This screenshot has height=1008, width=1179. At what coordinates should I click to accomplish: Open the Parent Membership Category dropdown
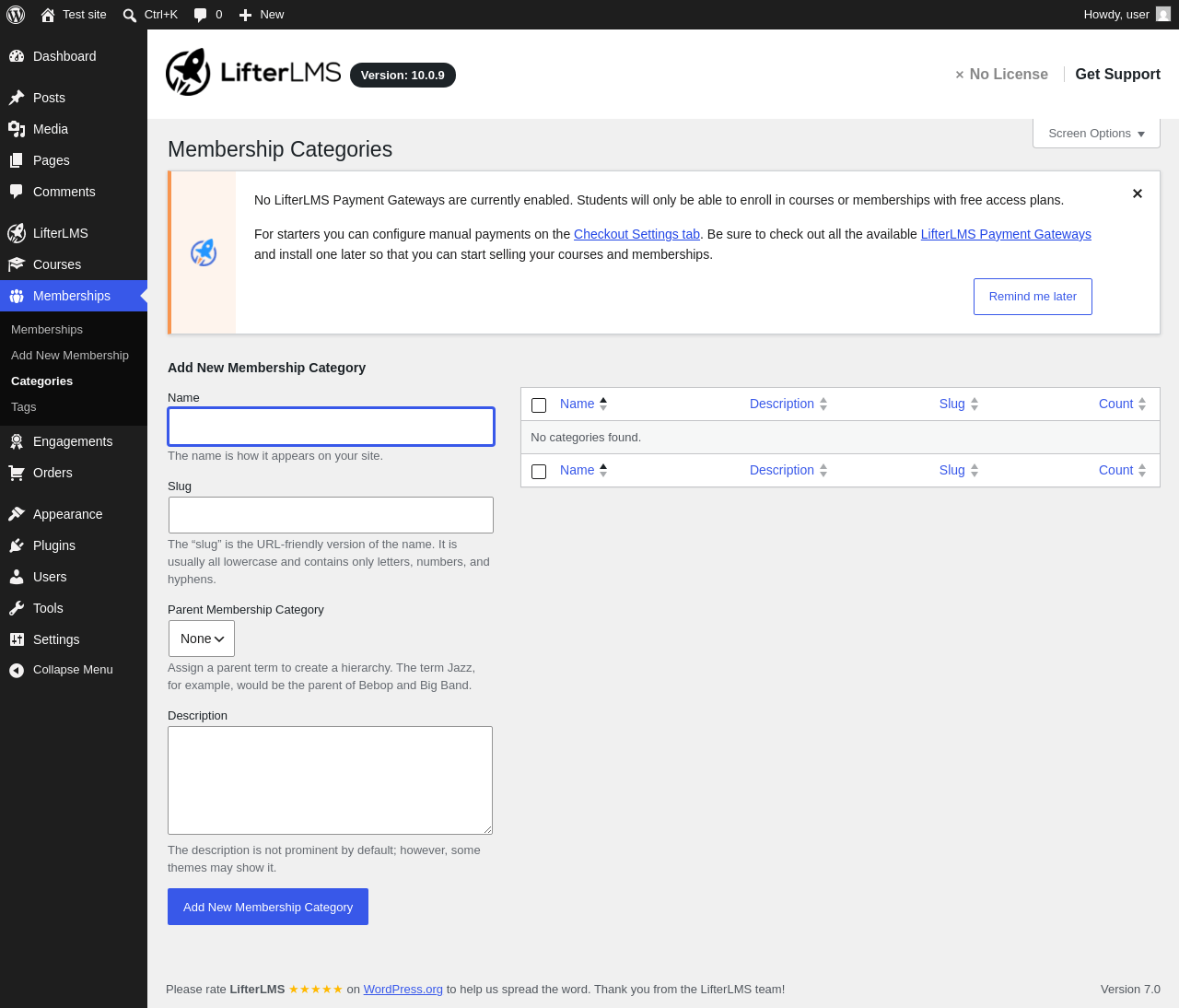pos(202,639)
